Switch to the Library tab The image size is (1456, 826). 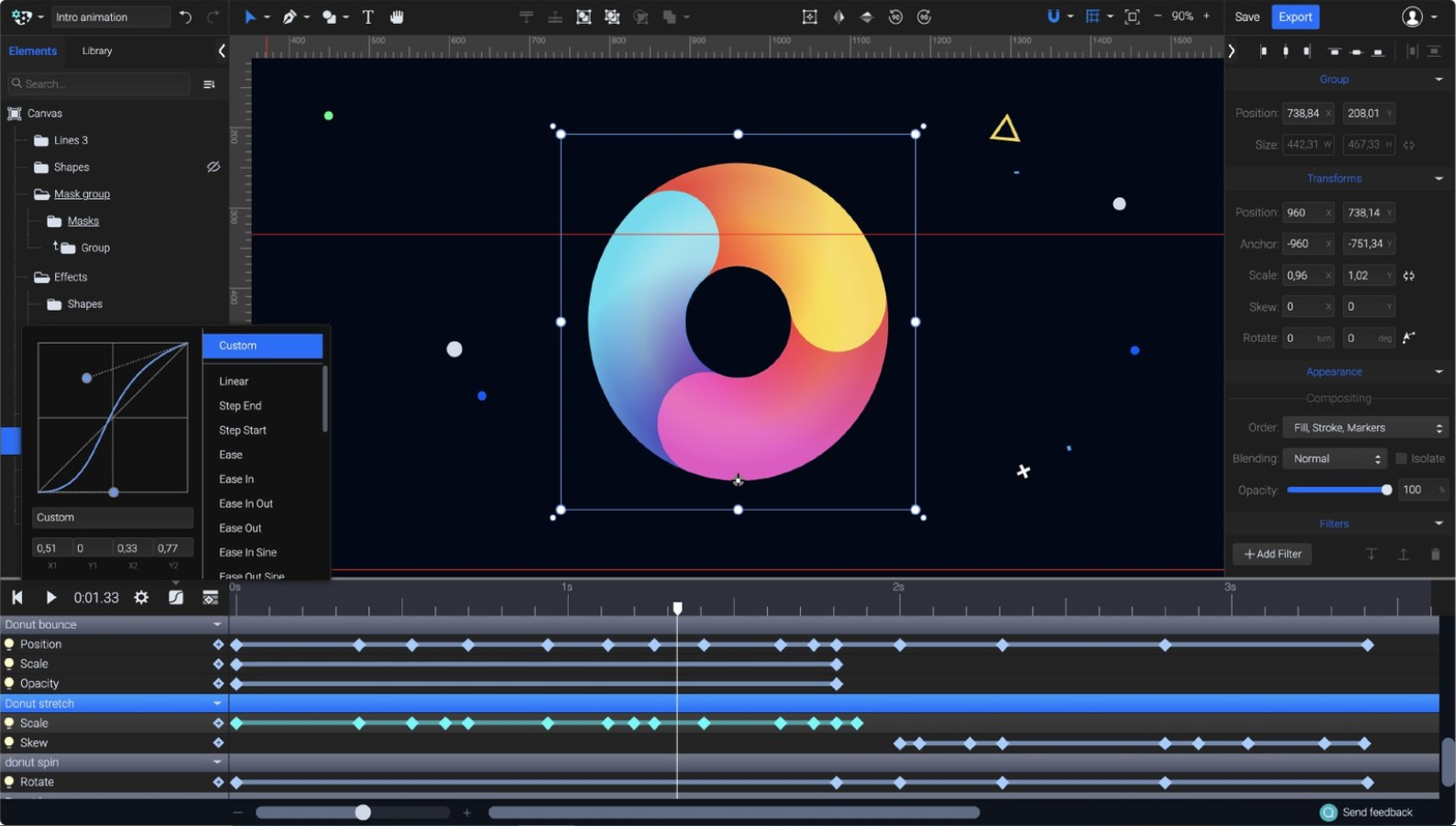tap(97, 51)
